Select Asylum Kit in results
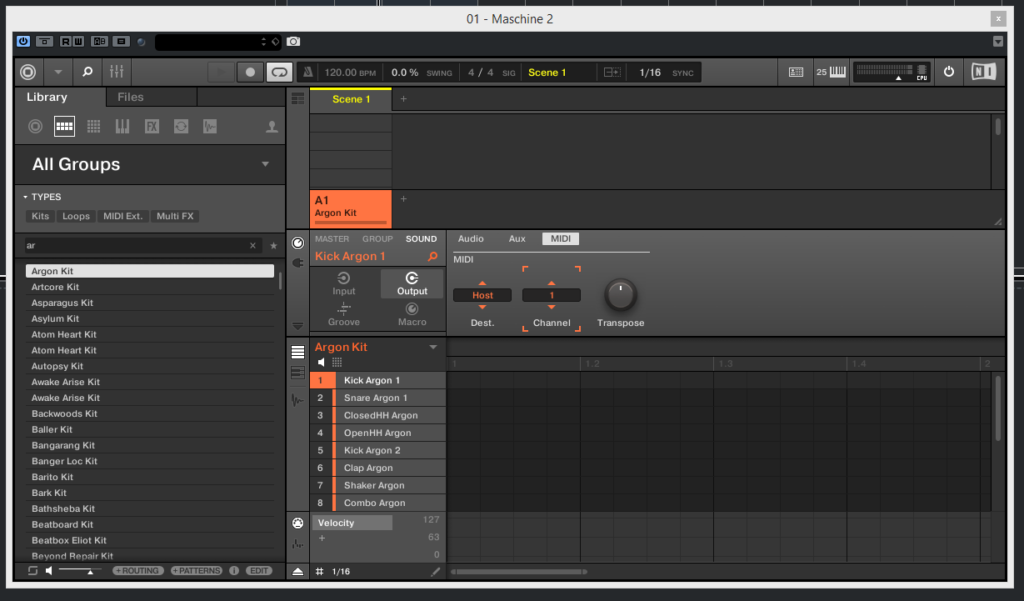1024x601 pixels. point(150,319)
